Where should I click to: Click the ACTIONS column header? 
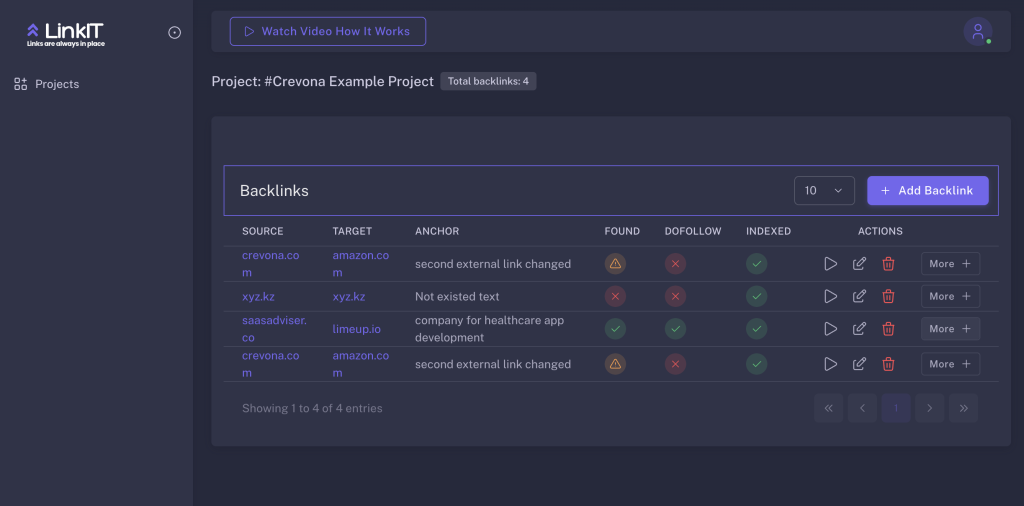coord(880,231)
